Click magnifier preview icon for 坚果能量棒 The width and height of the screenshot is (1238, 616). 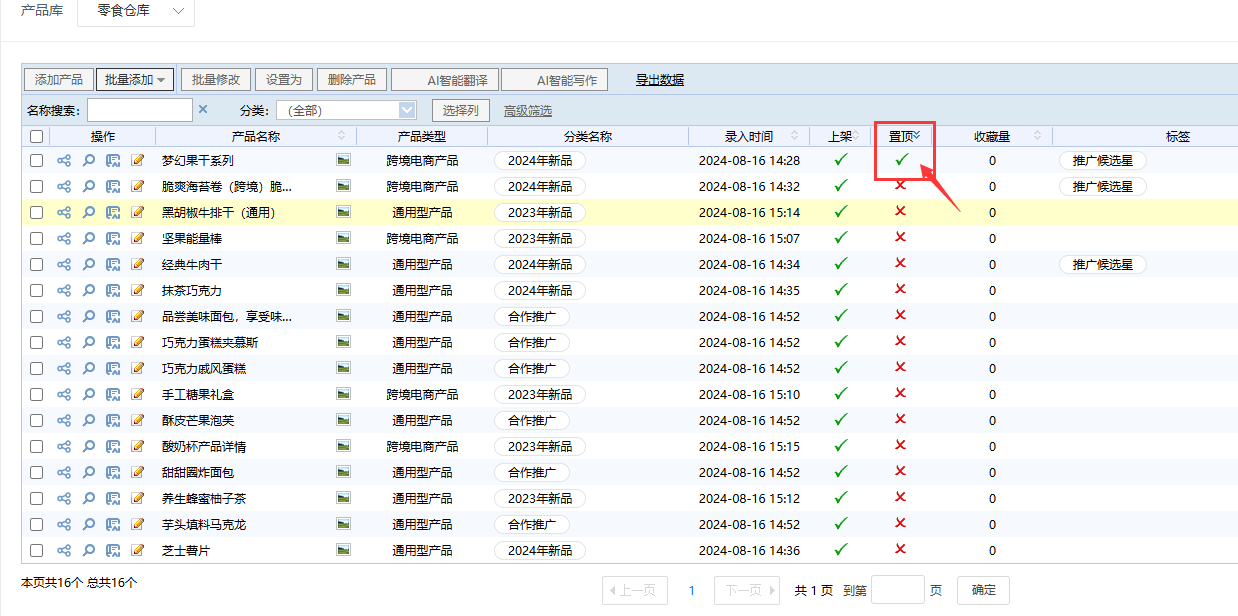click(89, 238)
